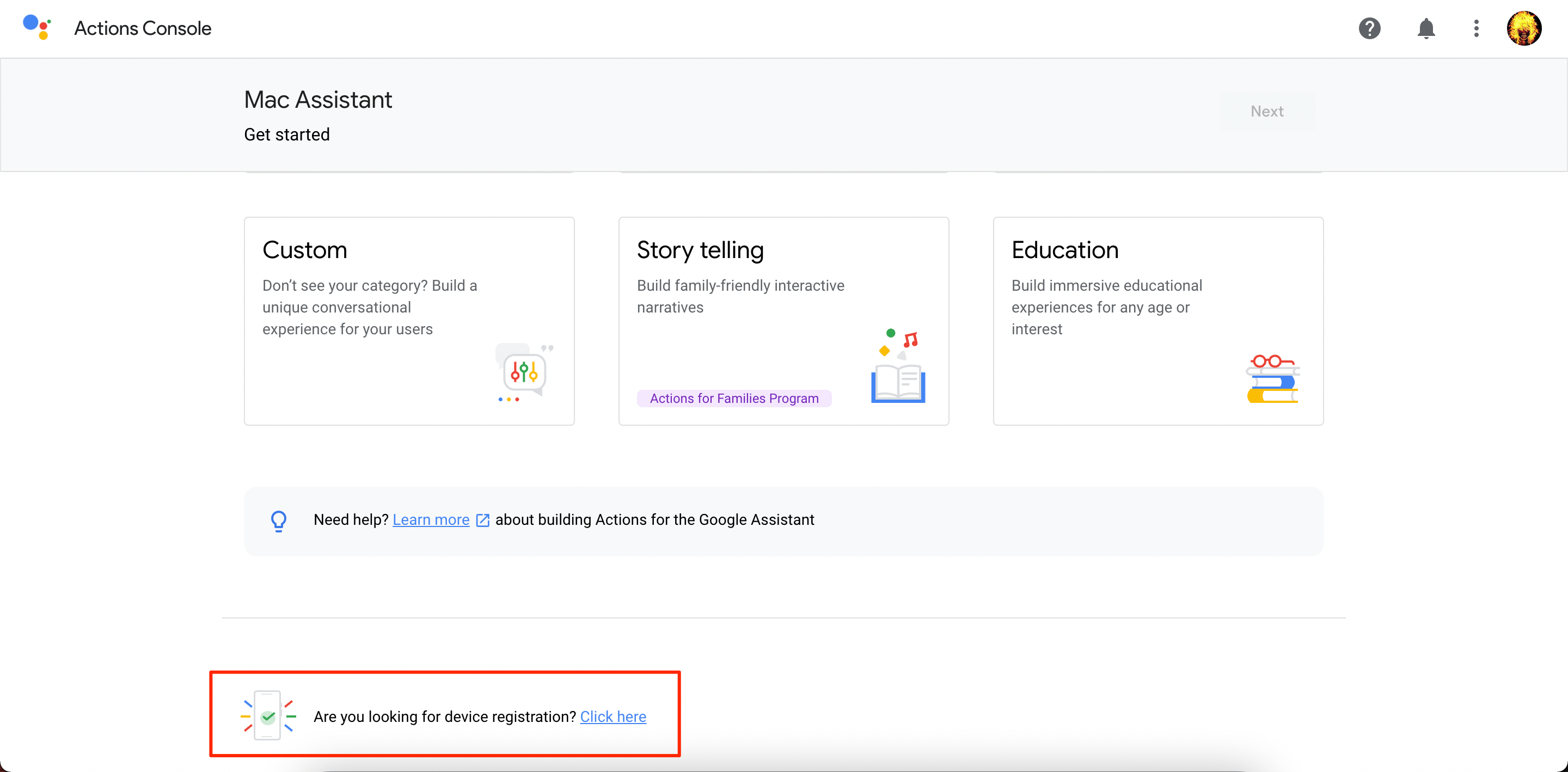
Task: Open the notifications bell
Action: coord(1426,28)
